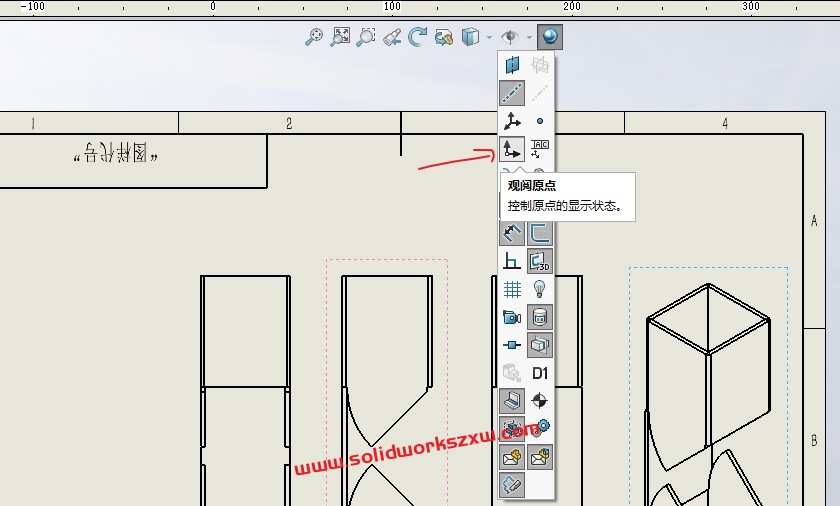
Task: Click zone label "2" on sheet border
Action: 289,124
